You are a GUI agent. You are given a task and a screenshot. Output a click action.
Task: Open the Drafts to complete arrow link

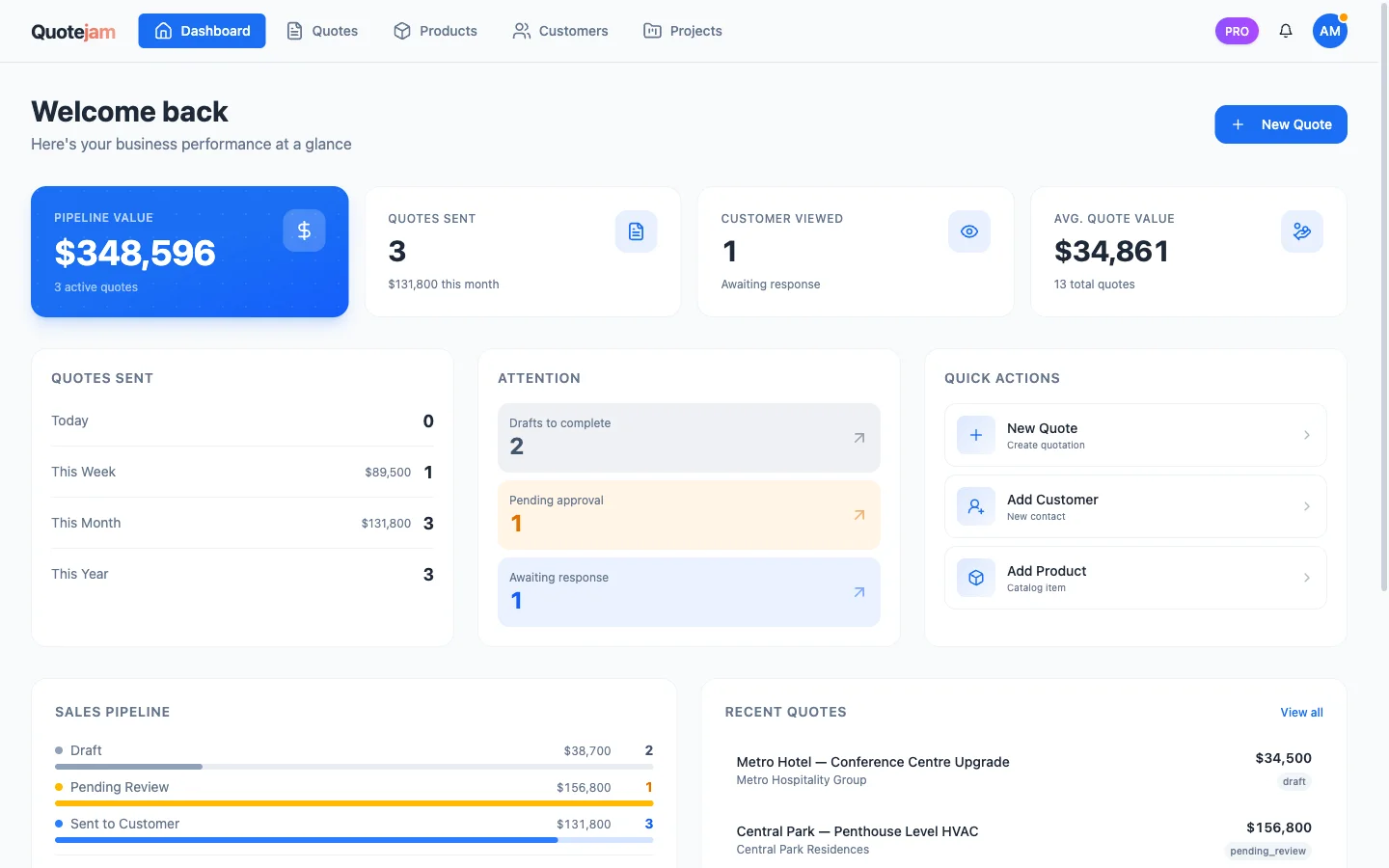858,438
